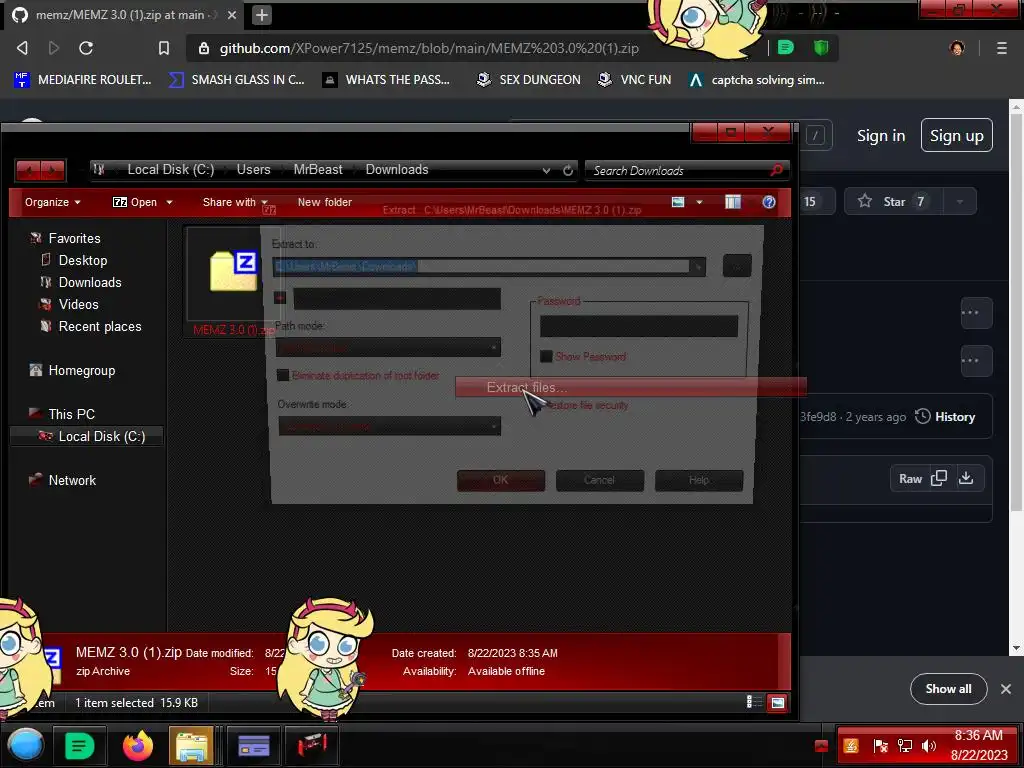1024x768 pixels.
Task: Click the Password input field
Action: pyautogui.click(x=639, y=326)
